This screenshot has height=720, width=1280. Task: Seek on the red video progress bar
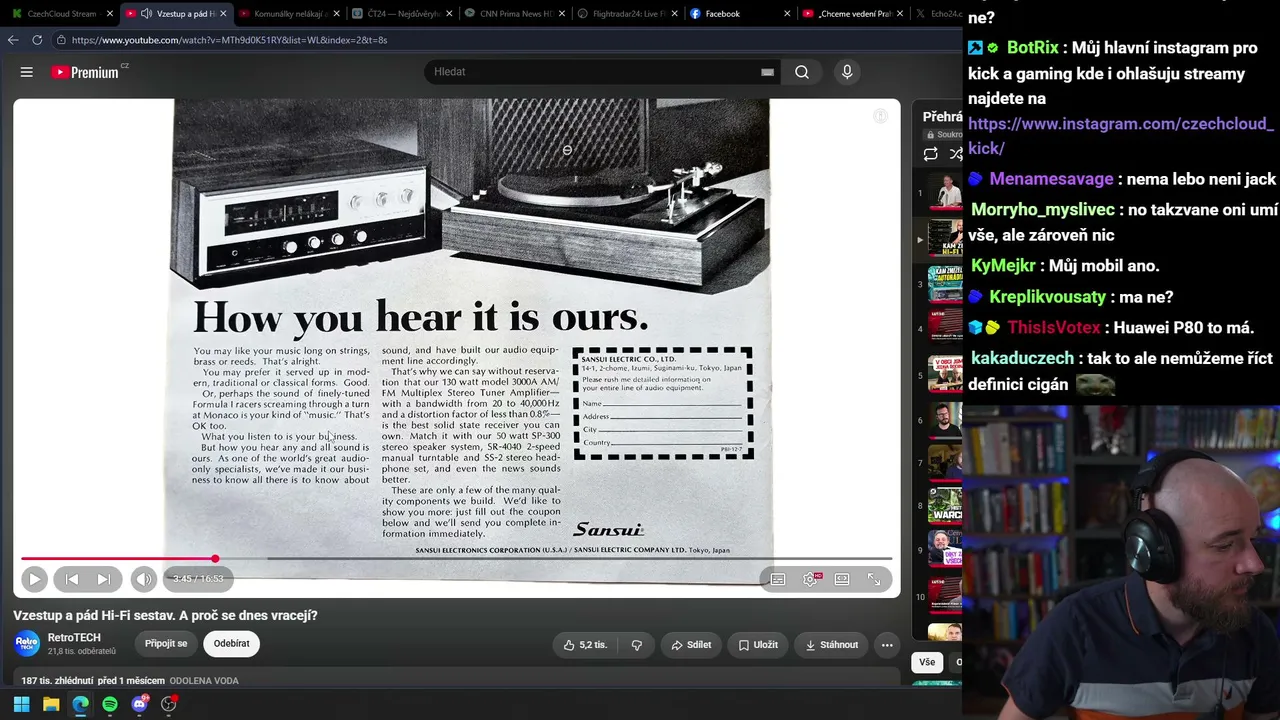(x=456, y=559)
